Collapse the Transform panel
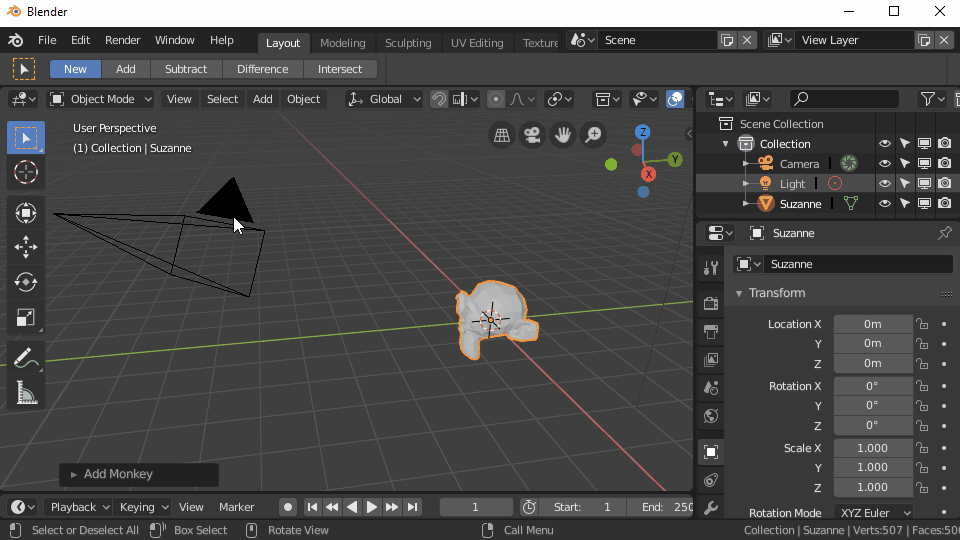The width and height of the screenshot is (960, 540). [x=739, y=293]
